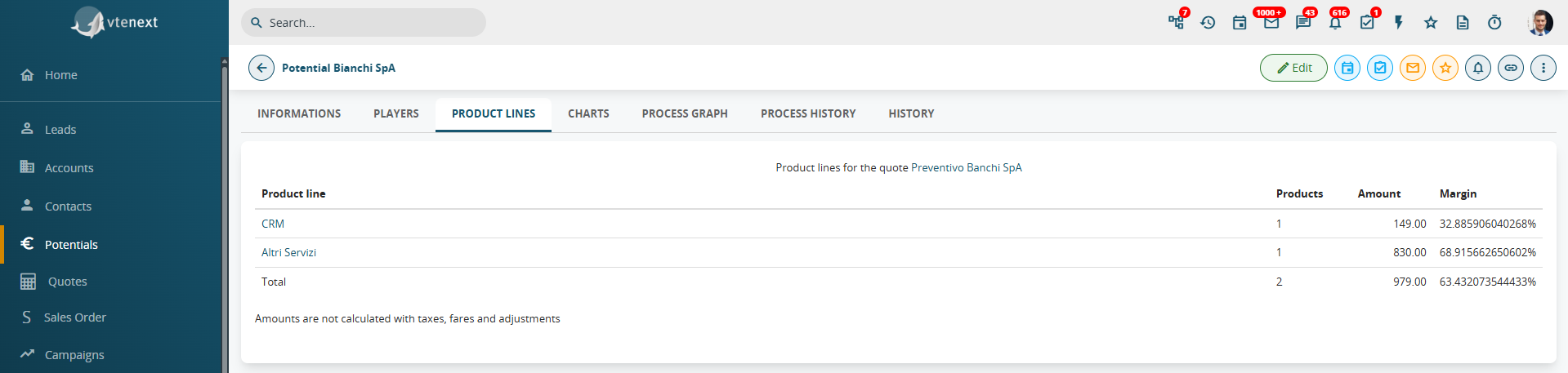The width and height of the screenshot is (1568, 373).
Task: Click products count 1 in Altri Servizi row
Action: 1279,252
